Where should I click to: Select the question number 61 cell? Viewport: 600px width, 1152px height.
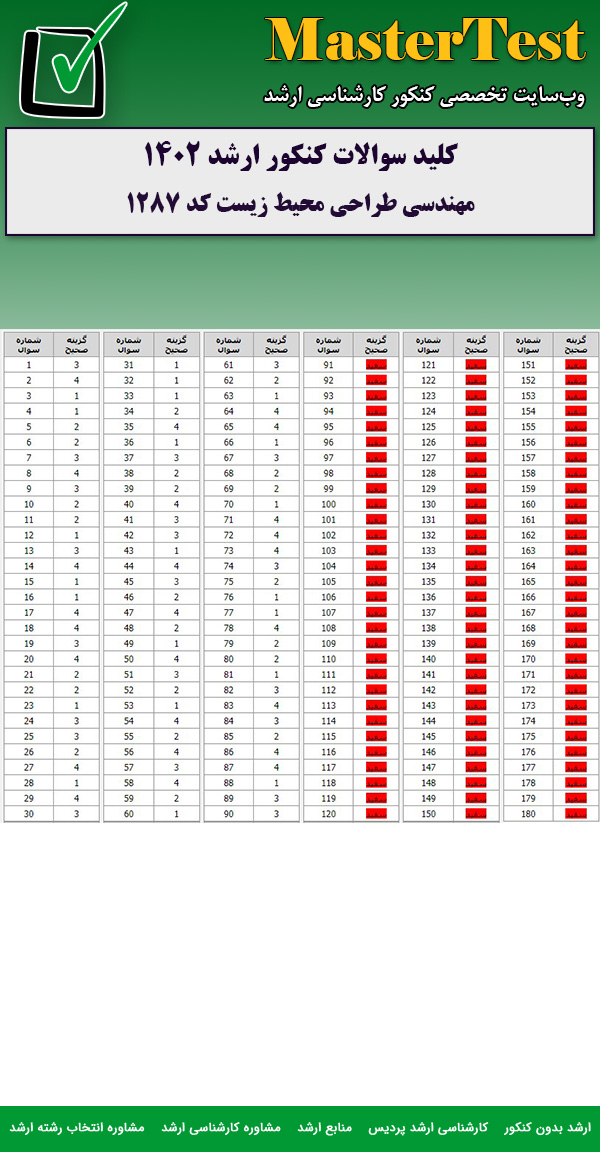[x=229, y=365]
